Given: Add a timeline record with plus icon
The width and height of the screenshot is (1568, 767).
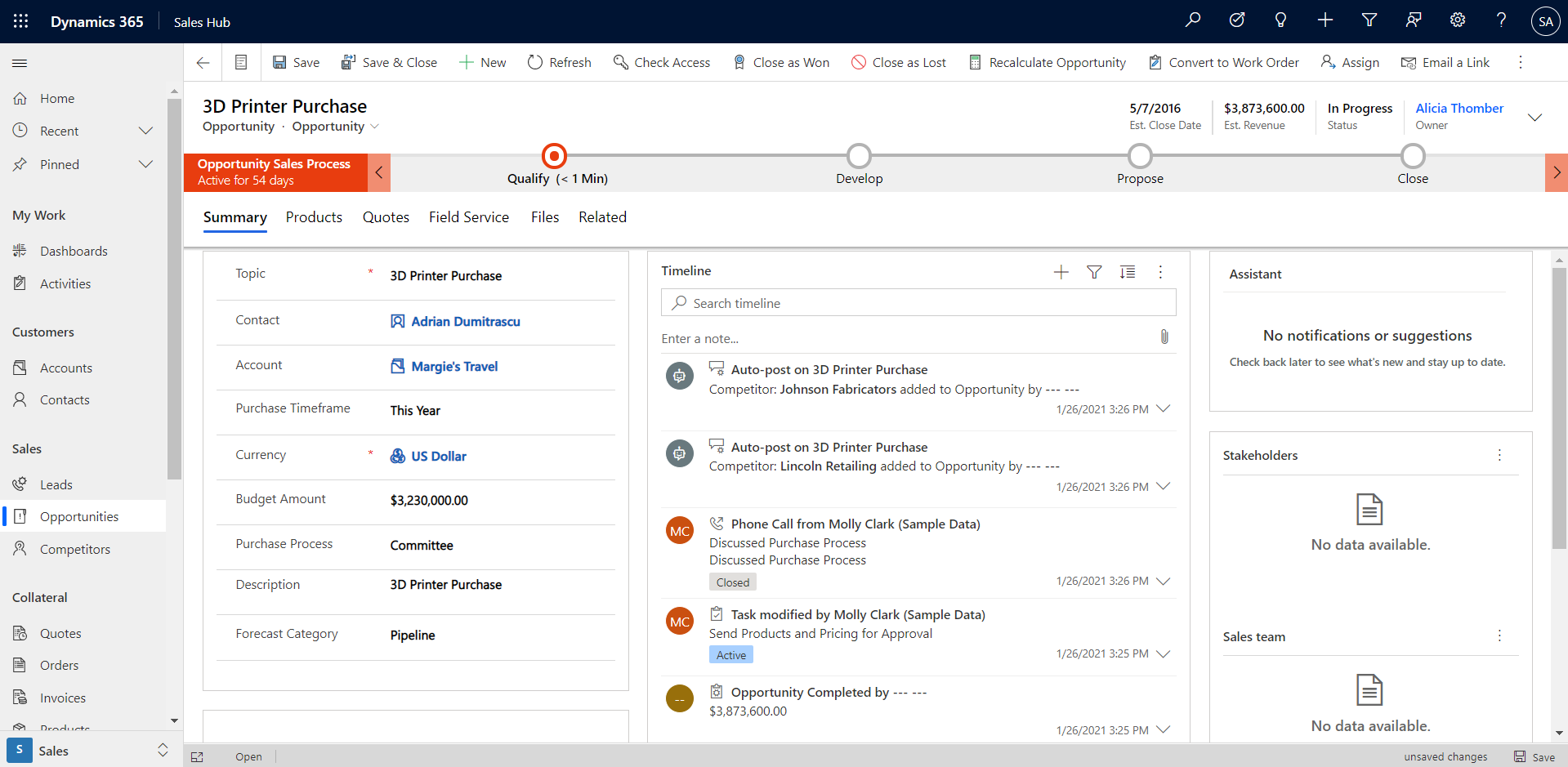Looking at the screenshot, I should [x=1061, y=272].
